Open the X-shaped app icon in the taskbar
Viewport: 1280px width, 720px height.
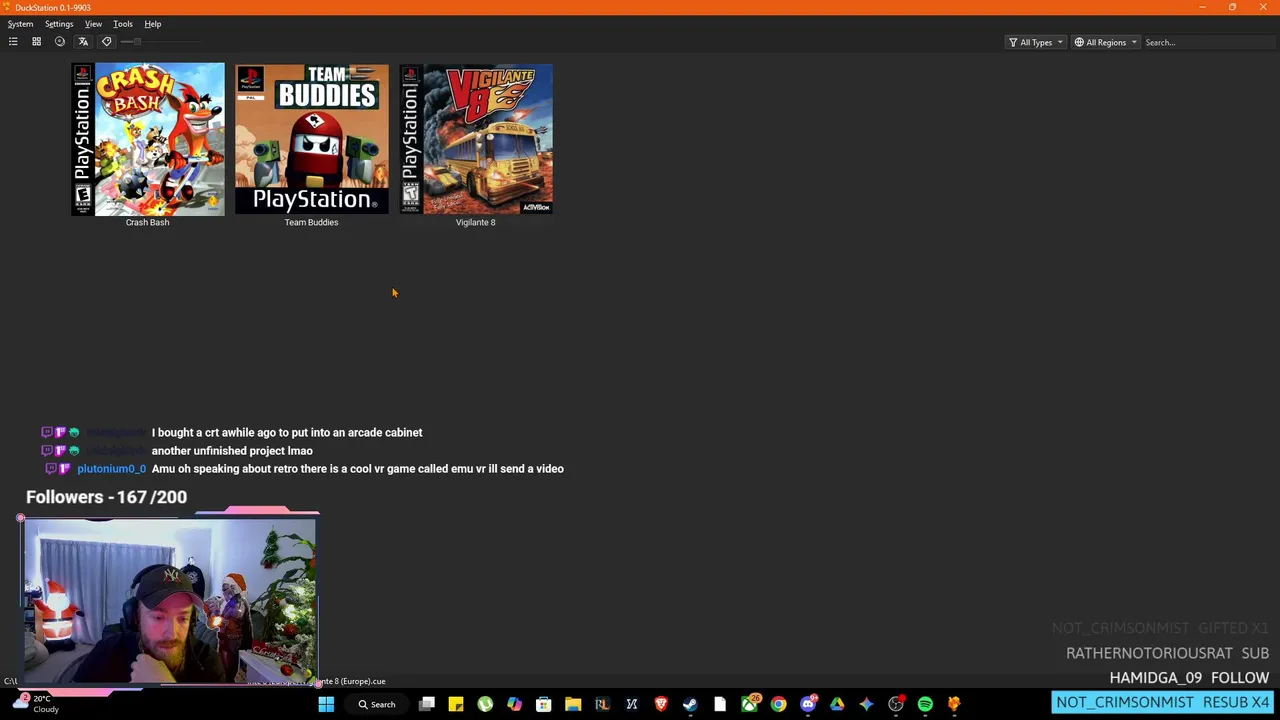[x=632, y=704]
